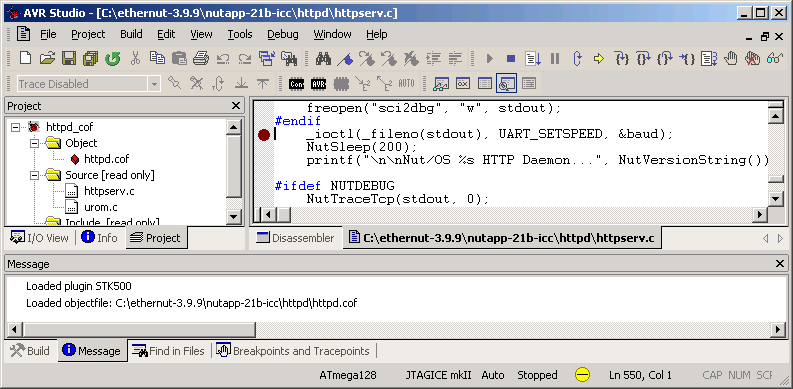Open the Trace Disabled dropdown
The width and height of the screenshot is (793, 389).
click(154, 84)
